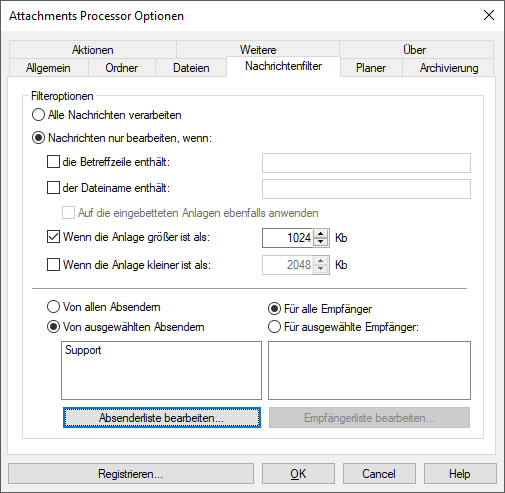Open the Dateien tab
505x493 pixels.
(191, 68)
